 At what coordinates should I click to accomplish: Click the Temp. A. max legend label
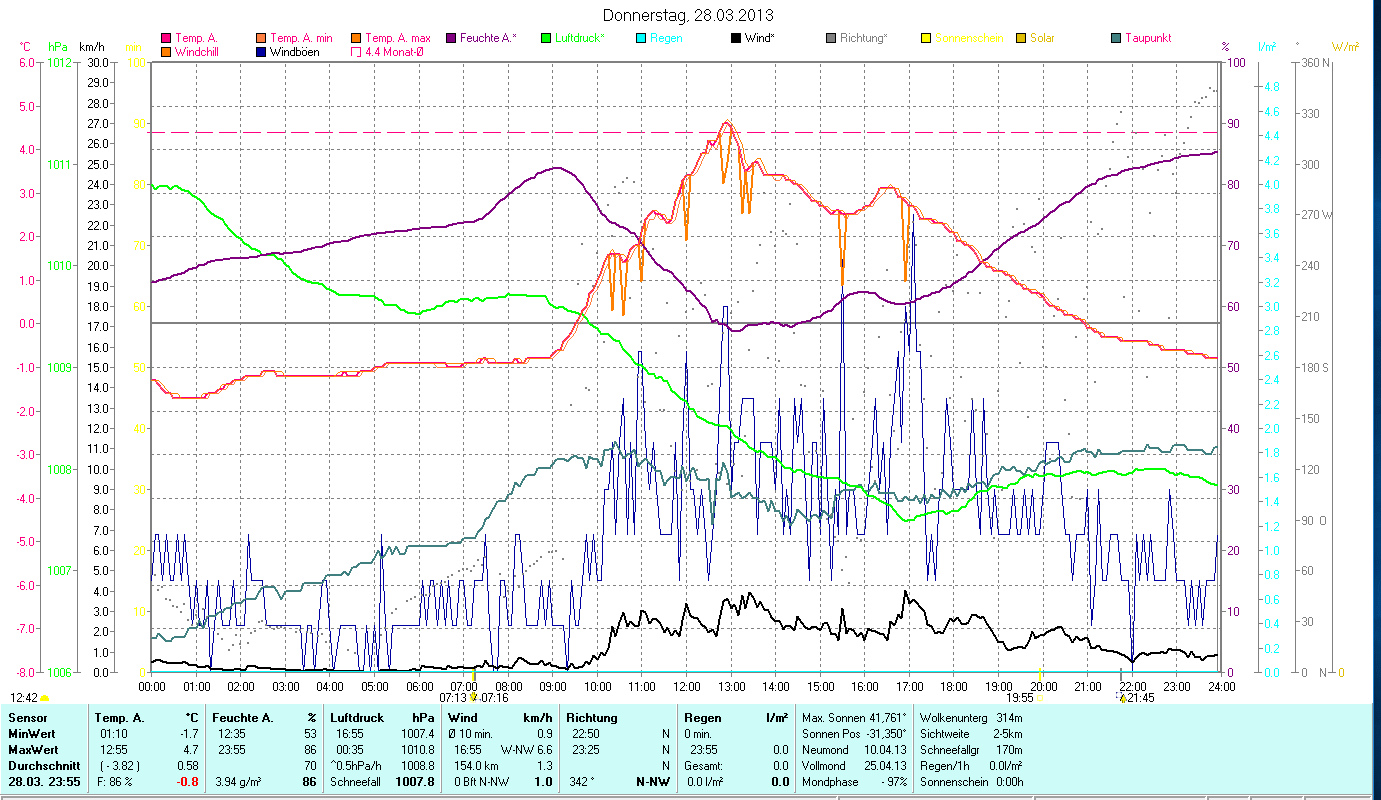(397, 39)
